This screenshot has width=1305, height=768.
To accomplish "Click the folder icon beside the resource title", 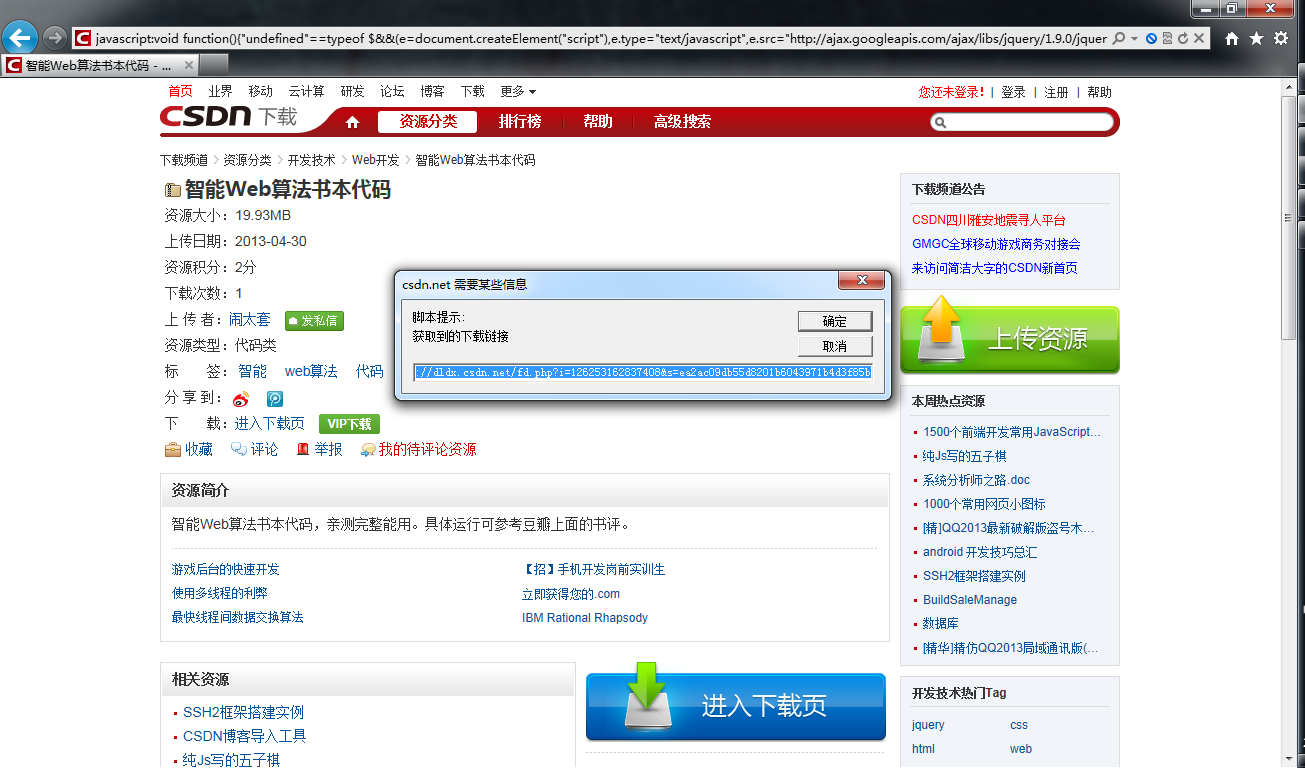I will coord(173,190).
